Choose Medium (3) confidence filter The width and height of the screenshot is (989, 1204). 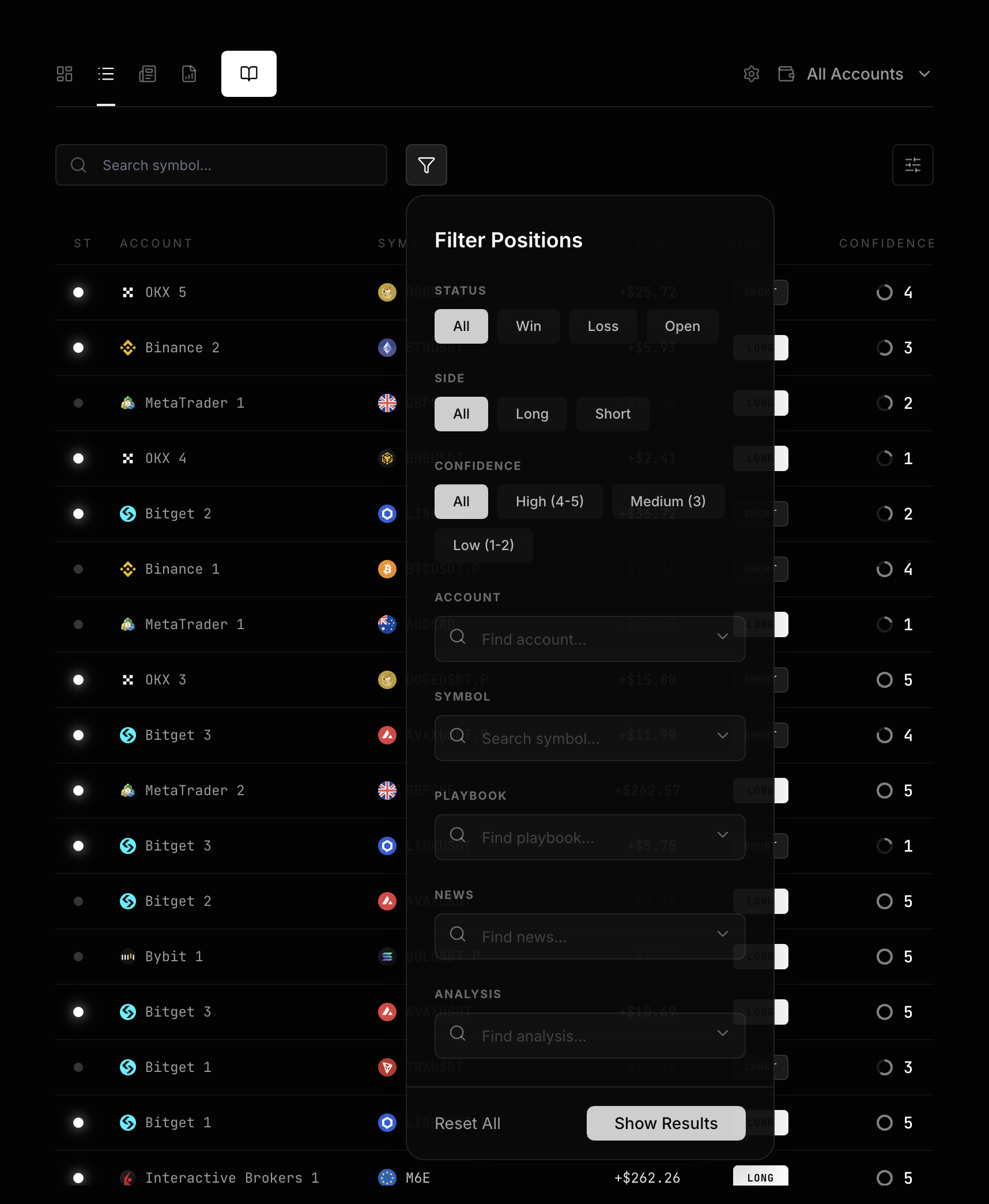coord(669,502)
